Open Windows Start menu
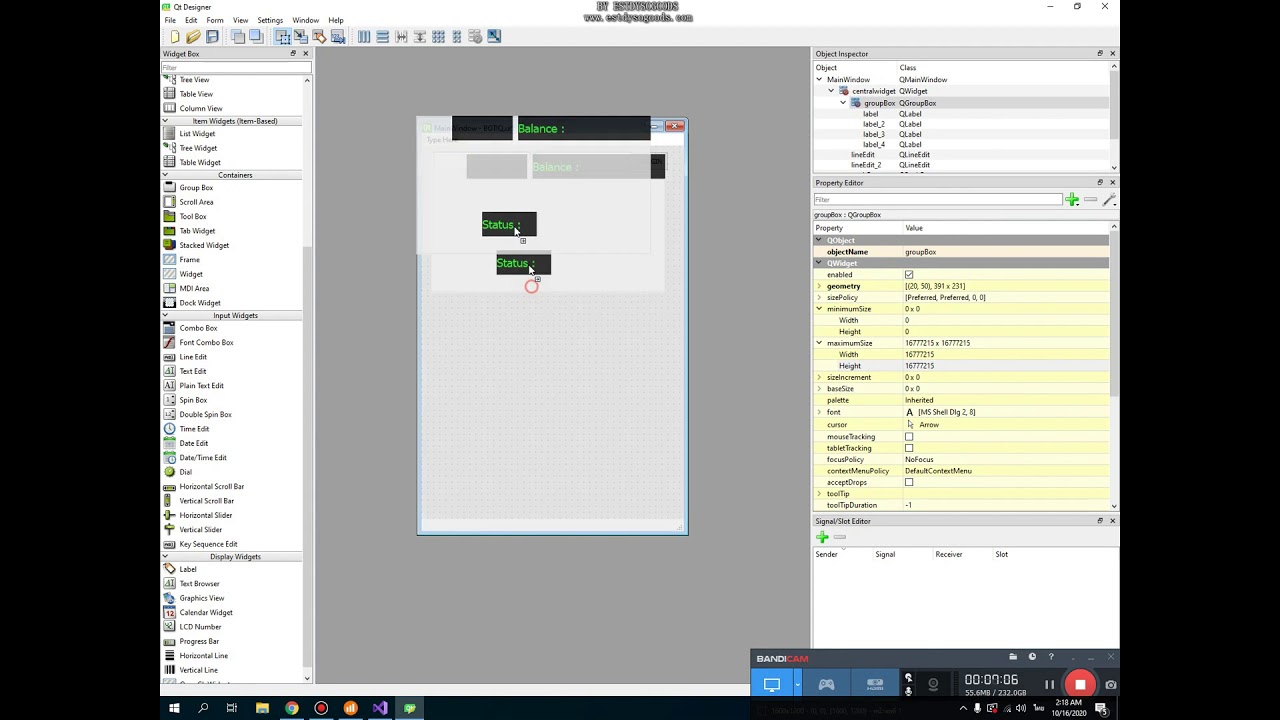The height and width of the screenshot is (720, 1280). point(174,708)
